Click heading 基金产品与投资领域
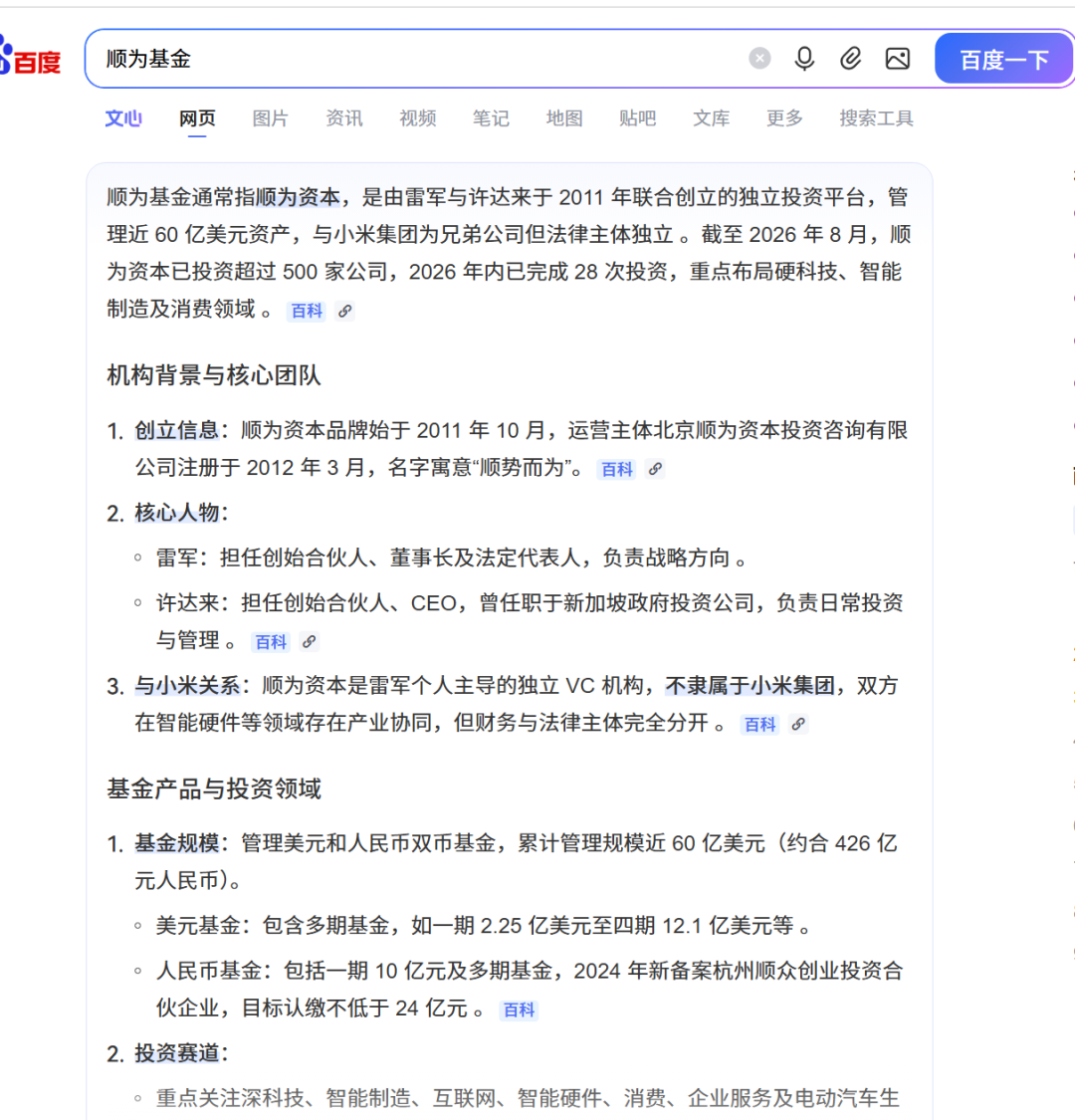The height and width of the screenshot is (1120, 1075). (214, 788)
